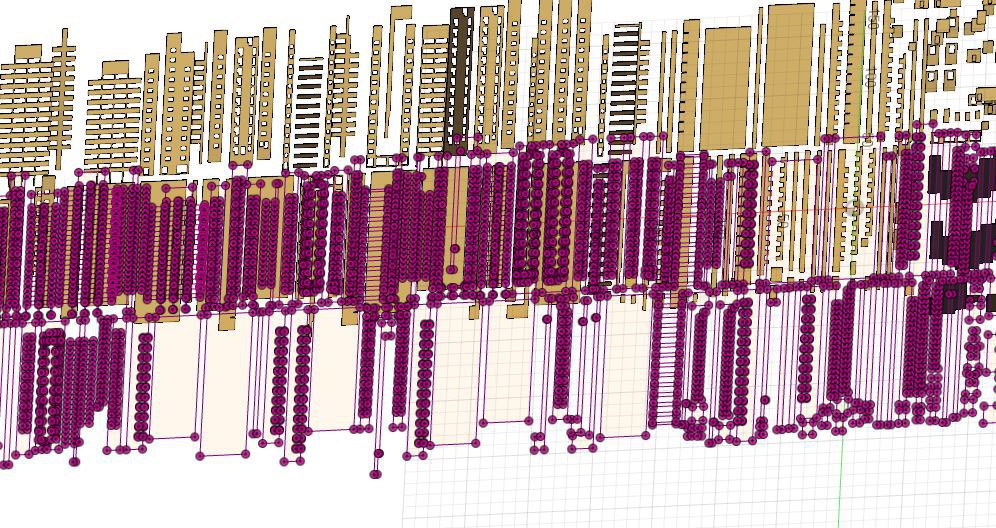Select the taller solid tan rectangular panel
This screenshot has width=996, height=528.
coord(788,75)
